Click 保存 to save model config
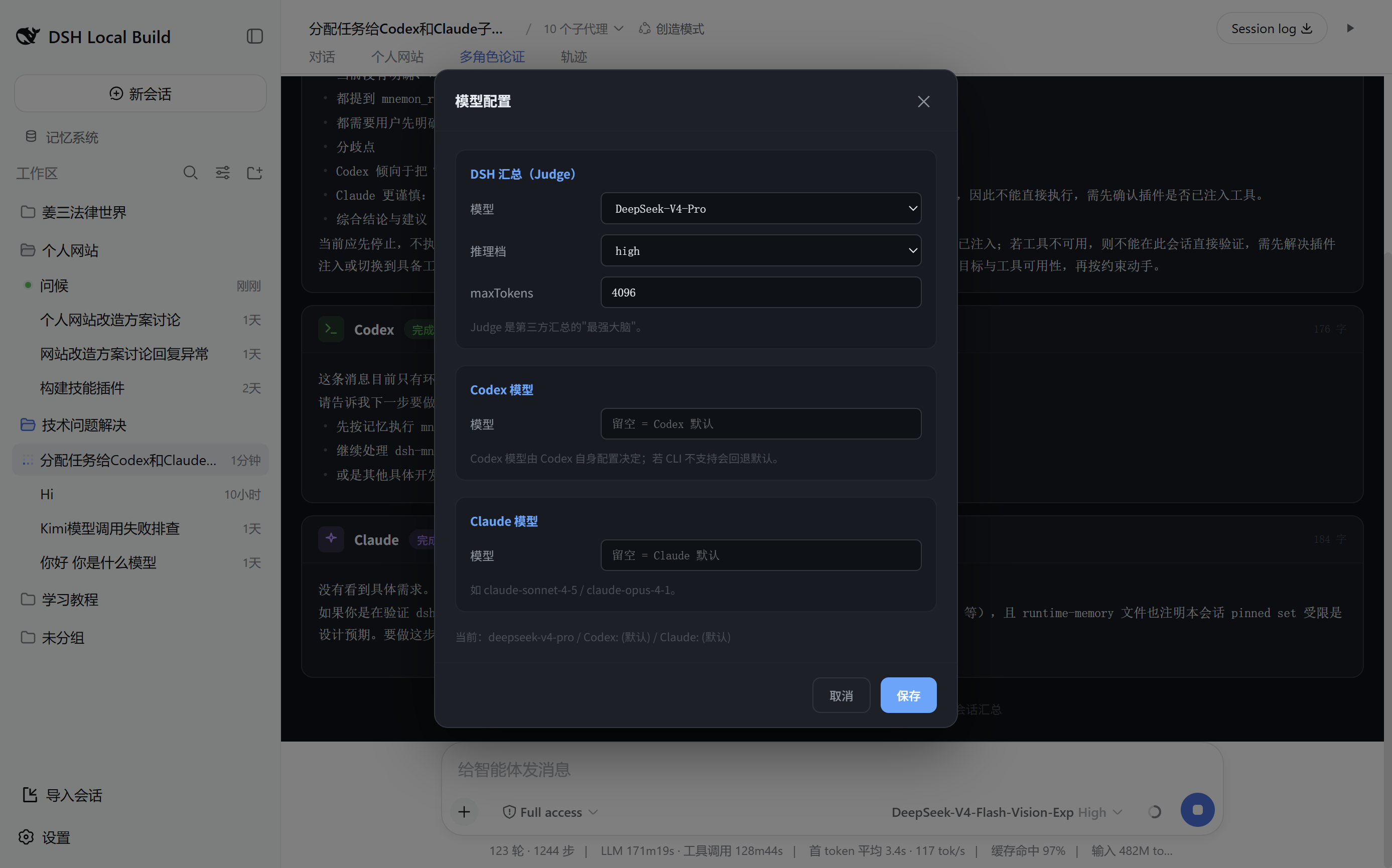The width and height of the screenshot is (1392, 868). [x=908, y=695]
